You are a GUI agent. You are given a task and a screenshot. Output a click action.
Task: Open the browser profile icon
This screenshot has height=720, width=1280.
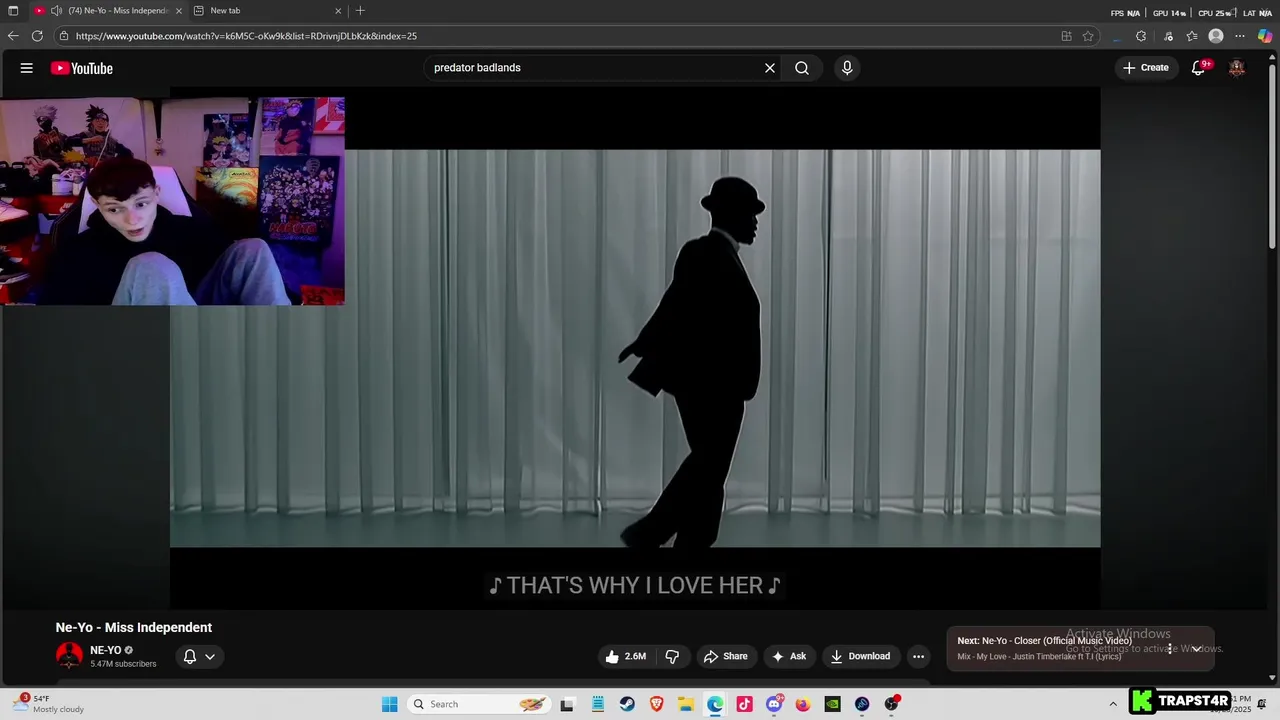coord(1216,36)
